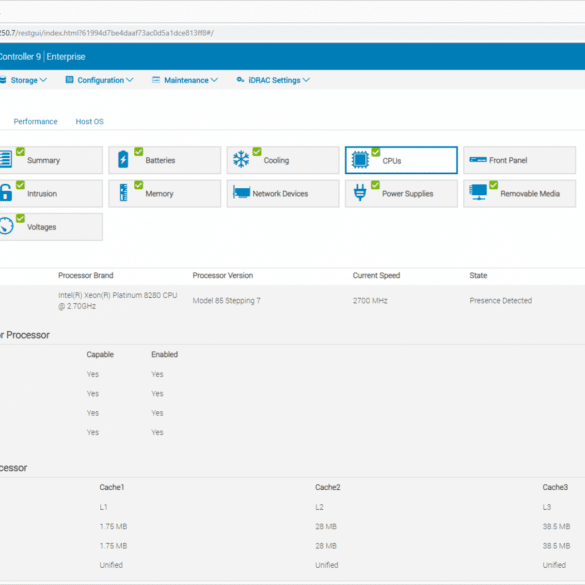The image size is (585, 585).
Task: Select the Removable Media label
Action: coord(530,193)
